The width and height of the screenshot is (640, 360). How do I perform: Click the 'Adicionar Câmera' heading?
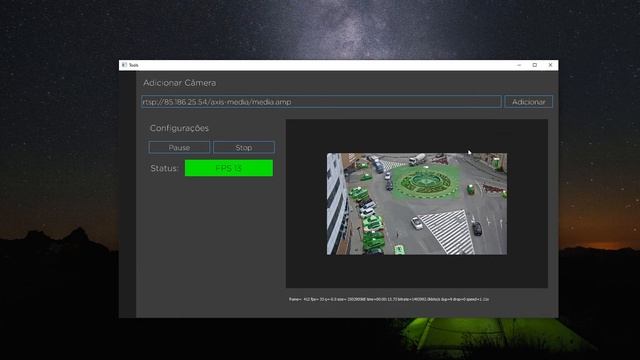(180, 83)
